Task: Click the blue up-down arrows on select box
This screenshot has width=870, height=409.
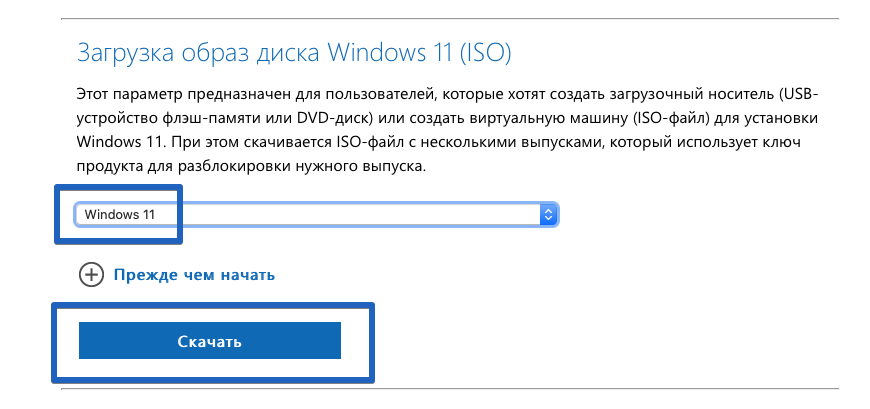Action: tap(548, 214)
